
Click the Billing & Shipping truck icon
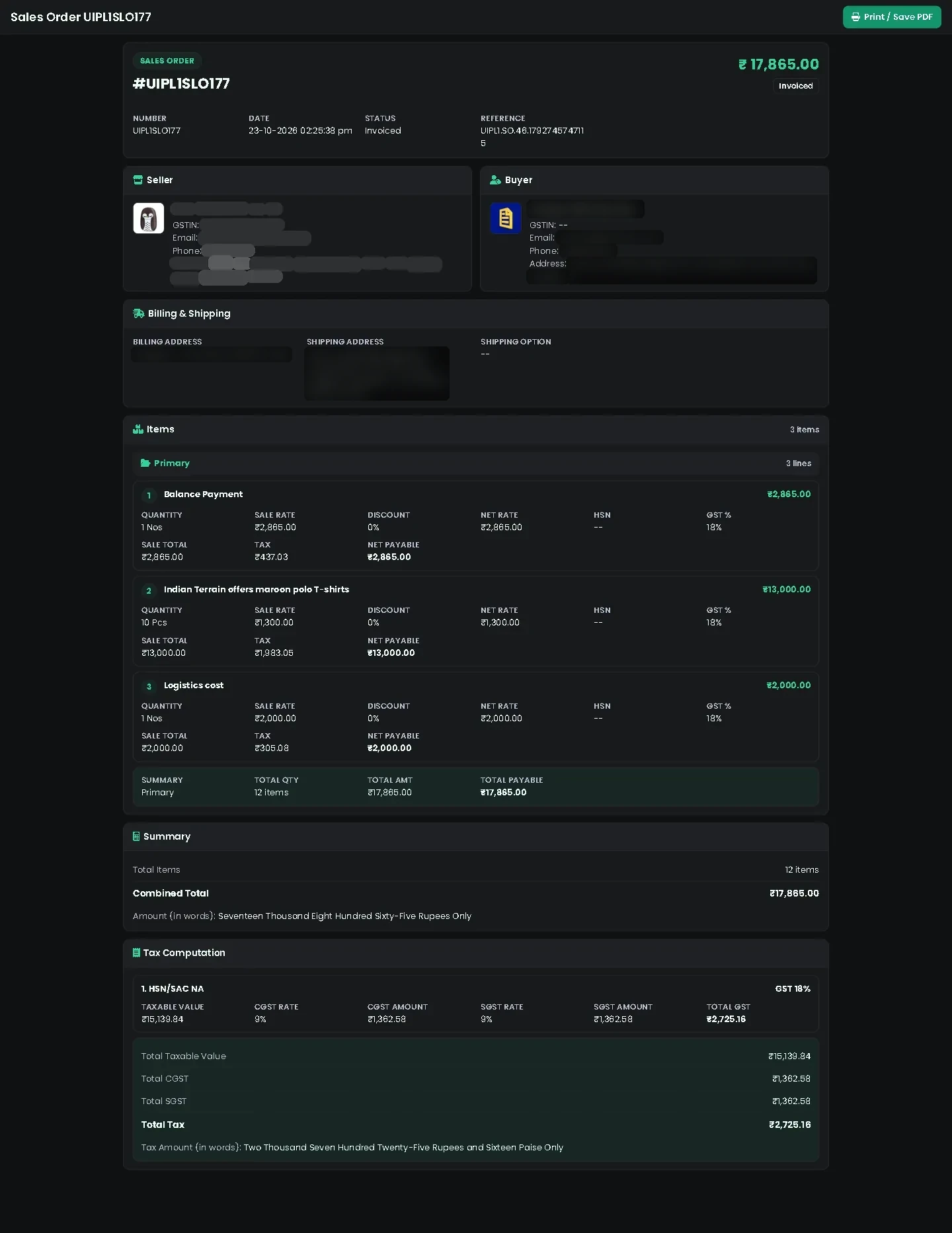point(139,313)
